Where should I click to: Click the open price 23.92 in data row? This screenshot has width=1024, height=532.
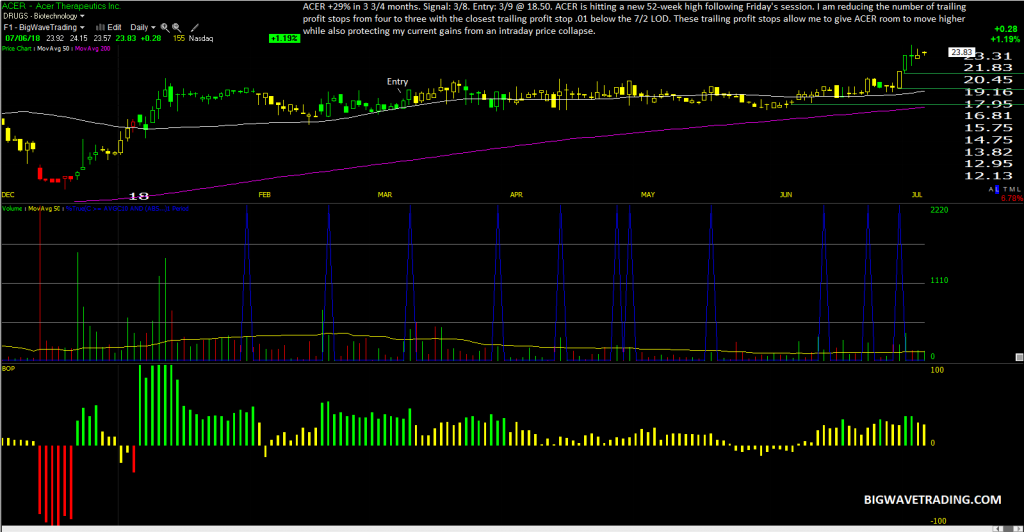click(55, 39)
